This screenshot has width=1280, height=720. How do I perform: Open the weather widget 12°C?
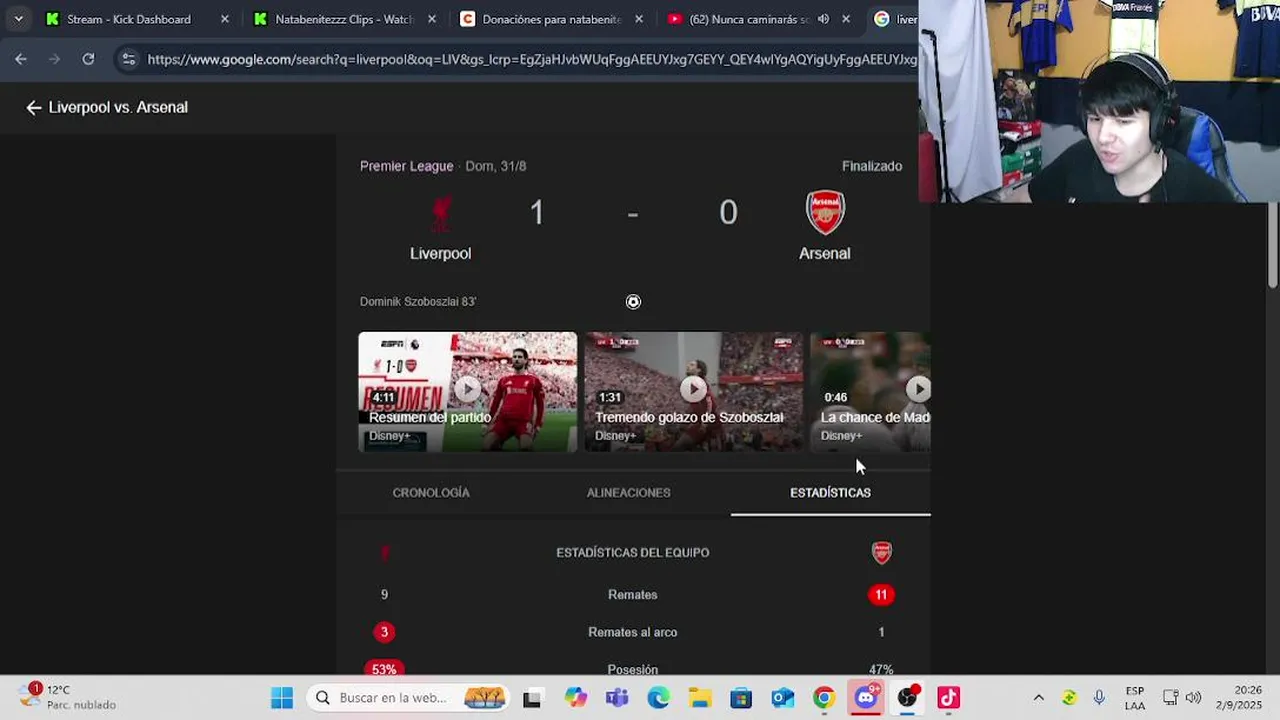[70, 697]
